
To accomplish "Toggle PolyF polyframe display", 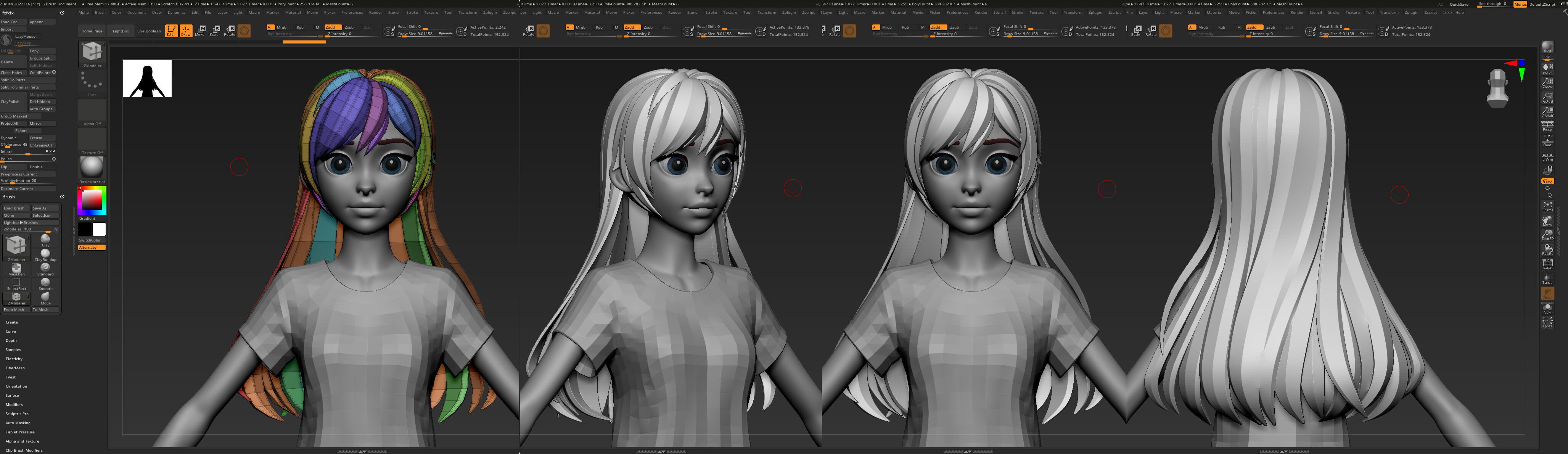I will [x=1547, y=265].
